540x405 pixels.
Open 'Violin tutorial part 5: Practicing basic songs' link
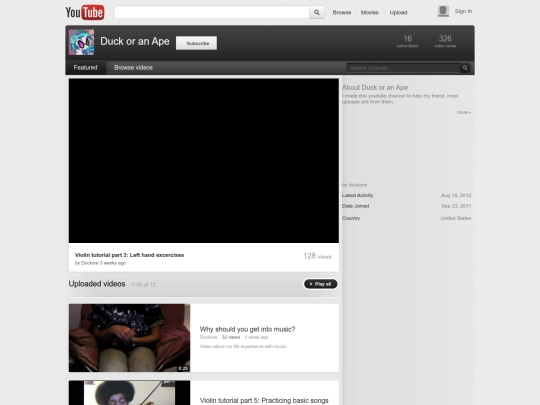click(264, 401)
